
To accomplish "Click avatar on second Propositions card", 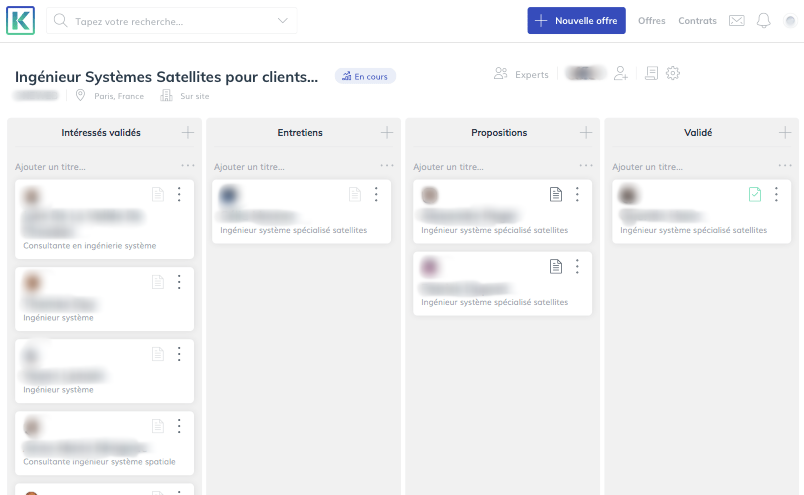I will pyautogui.click(x=430, y=267).
